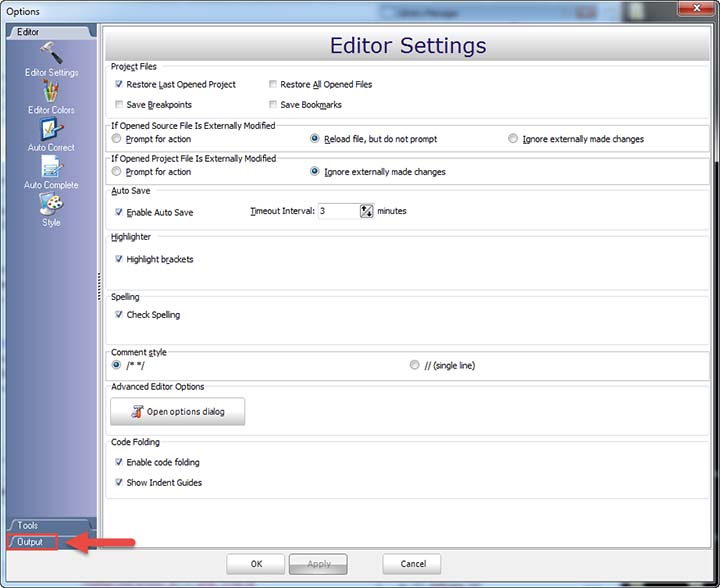720x588 pixels.
Task: Click the Cancel button
Action: (413, 564)
